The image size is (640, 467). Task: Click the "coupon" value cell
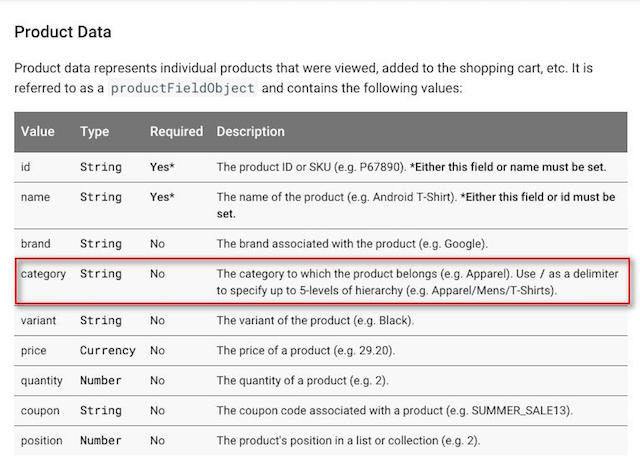click(40, 410)
